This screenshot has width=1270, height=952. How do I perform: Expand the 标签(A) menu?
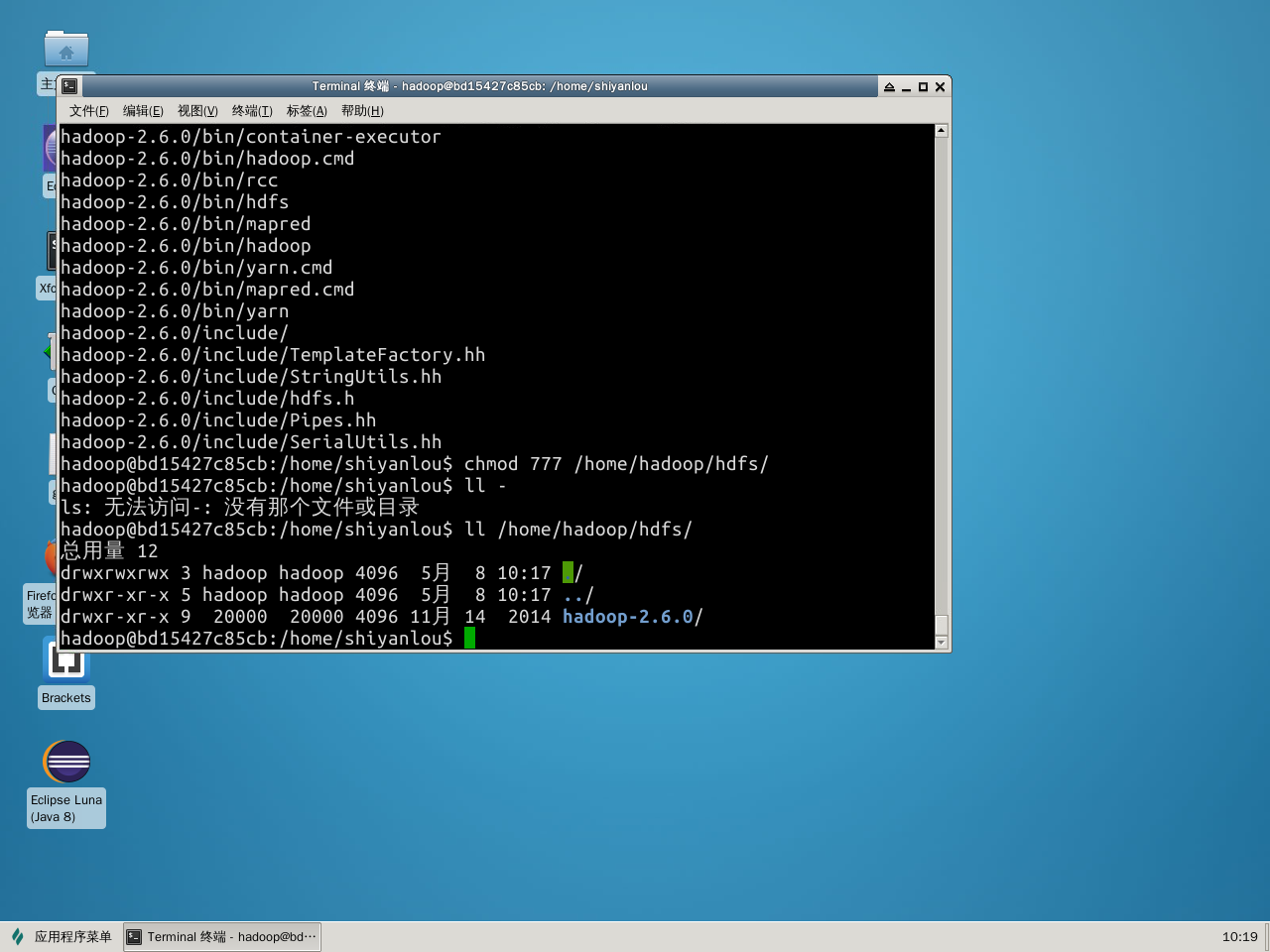pyautogui.click(x=307, y=111)
